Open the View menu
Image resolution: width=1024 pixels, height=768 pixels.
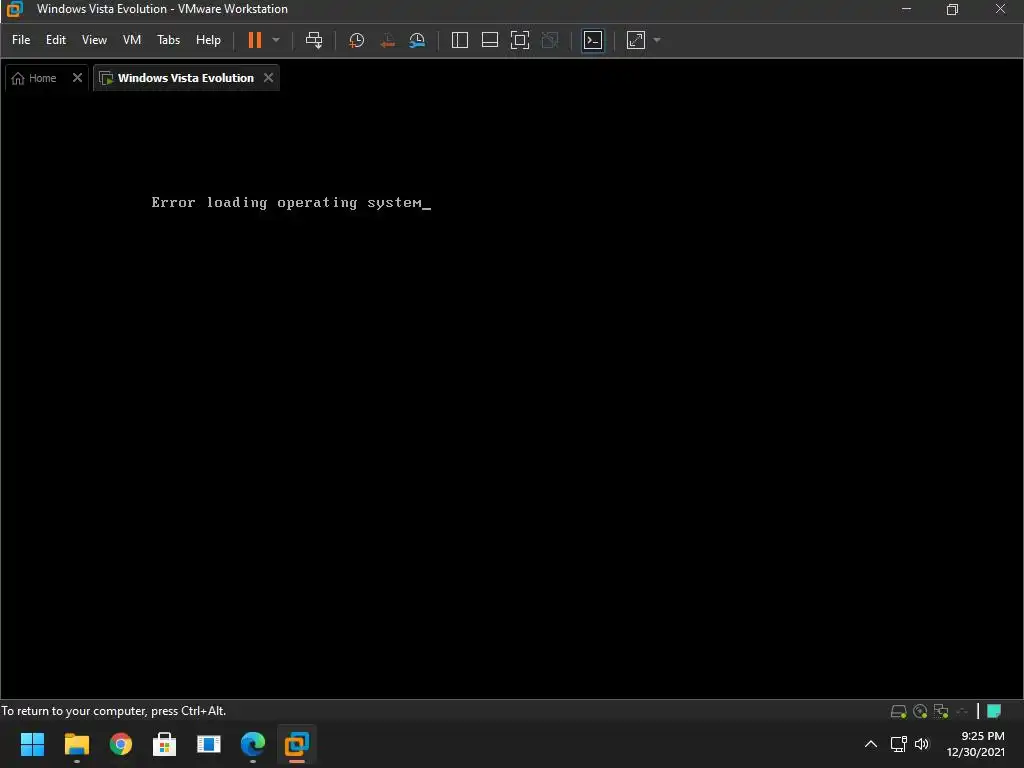(x=94, y=40)
